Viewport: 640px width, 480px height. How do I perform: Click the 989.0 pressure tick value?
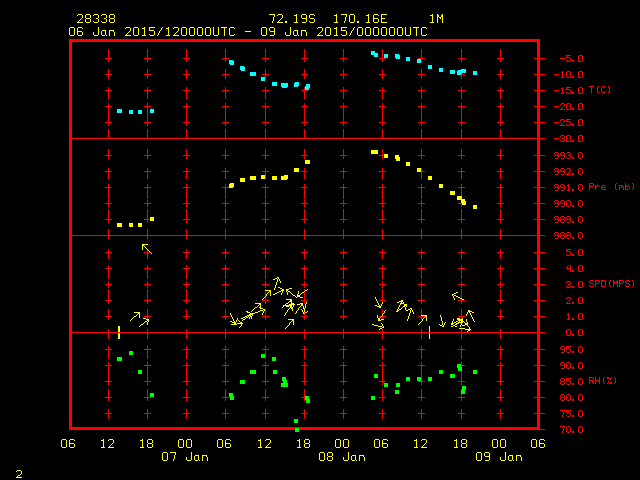pos(569,220)
